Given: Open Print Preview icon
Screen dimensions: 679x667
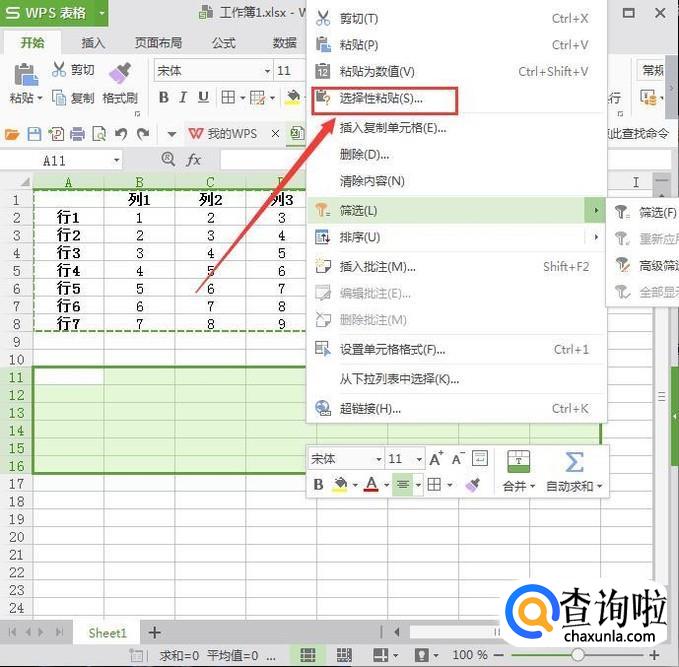Looking at the screenshot, I should coord(99,134).
